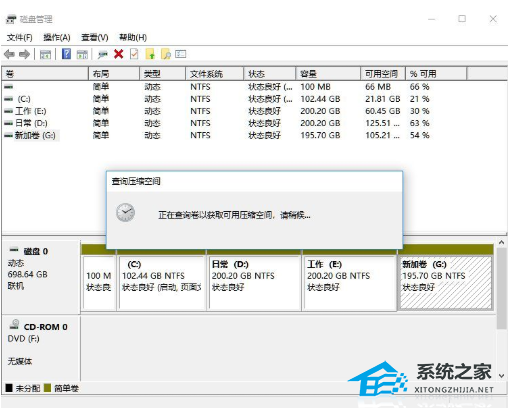Sort by the 状态 column header
509x408 pixels.
click(270, 74)
